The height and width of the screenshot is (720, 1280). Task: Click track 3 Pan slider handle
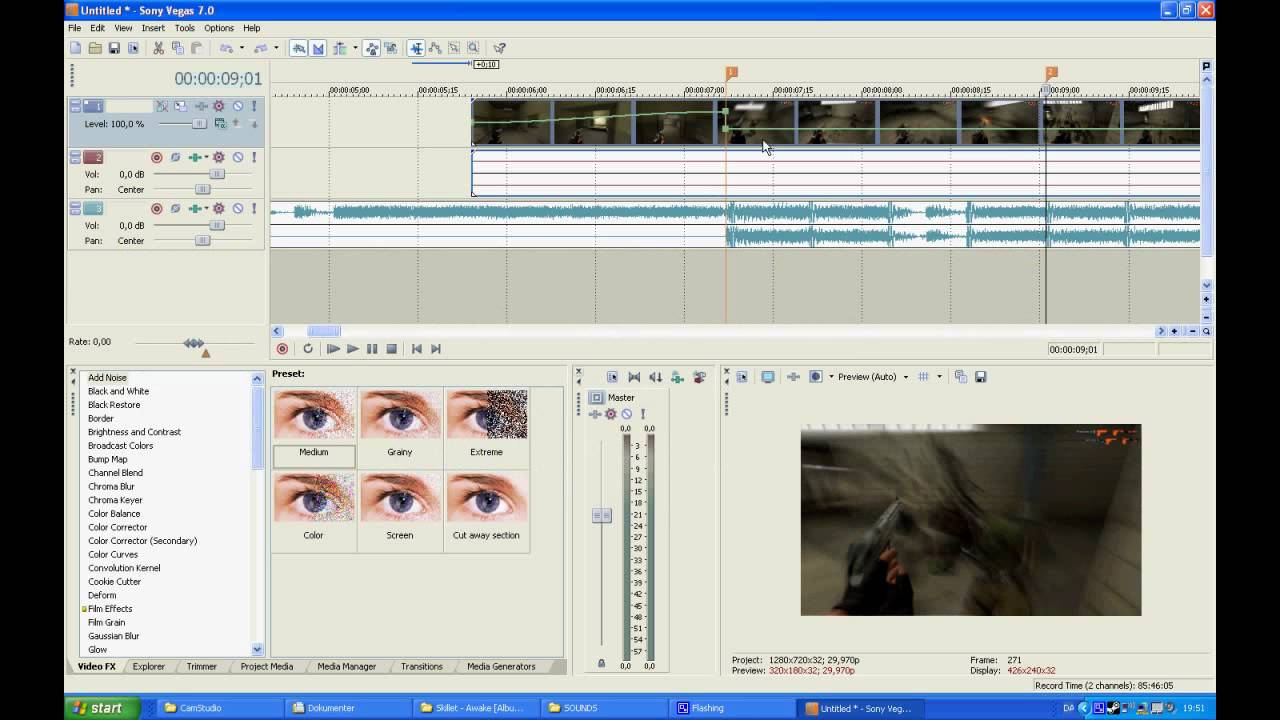[203, 241]
